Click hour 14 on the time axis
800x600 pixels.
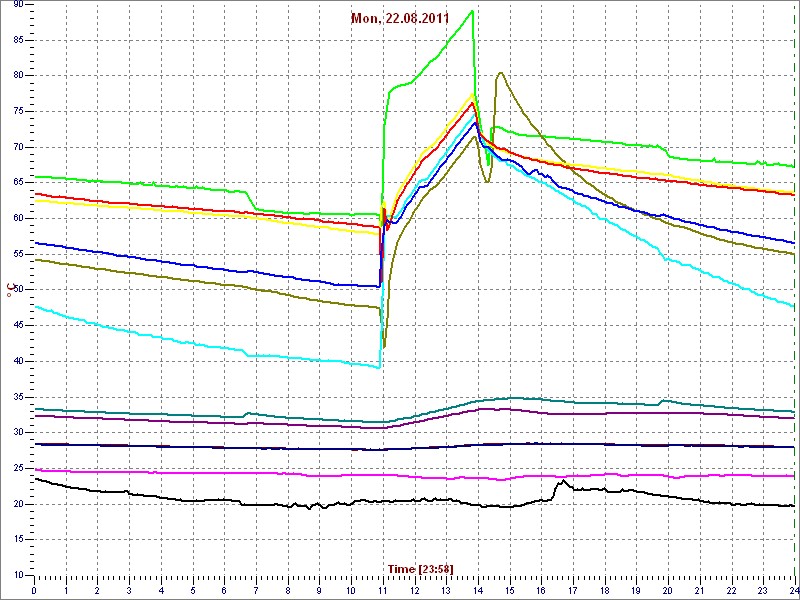point(478,590)
